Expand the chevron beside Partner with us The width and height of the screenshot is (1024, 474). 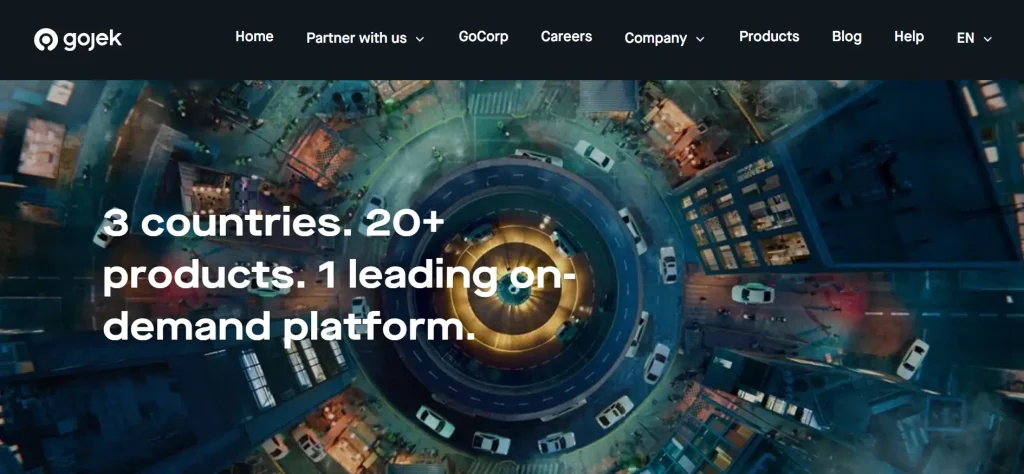420,39
